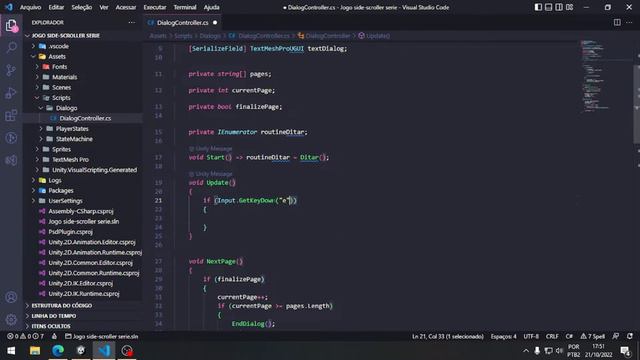The height and width of the screenshot is (360, 640).
Task: Open the Manage gear settings icon
Action: (11, 319)
